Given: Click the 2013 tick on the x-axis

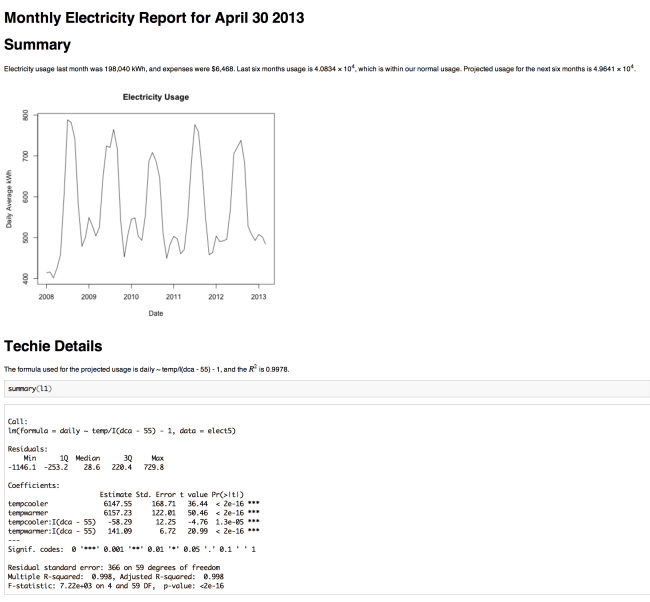Looking at the screenshot, I should pos(258,297).
